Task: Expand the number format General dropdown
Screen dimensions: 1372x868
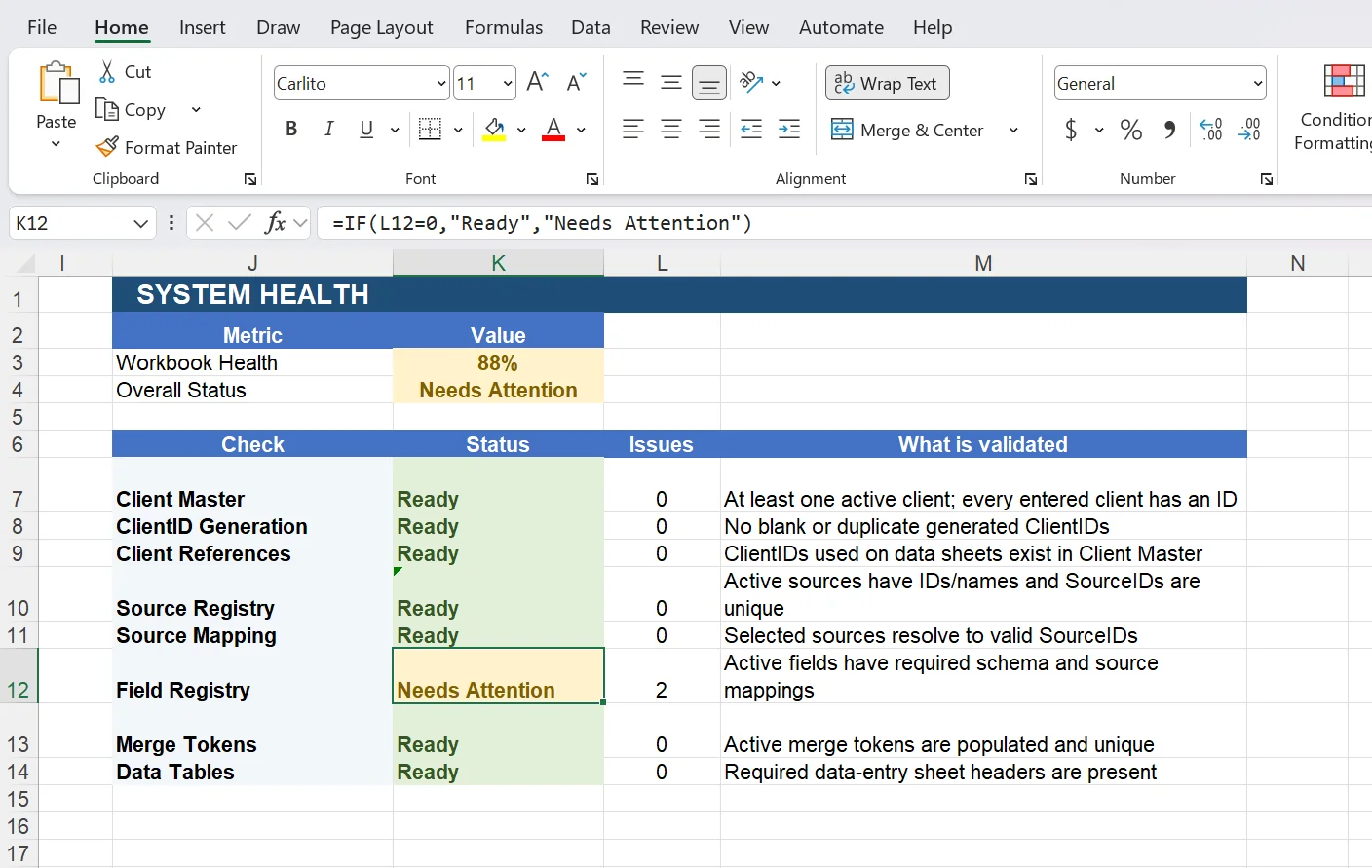Action: [x=1257, y=83]
